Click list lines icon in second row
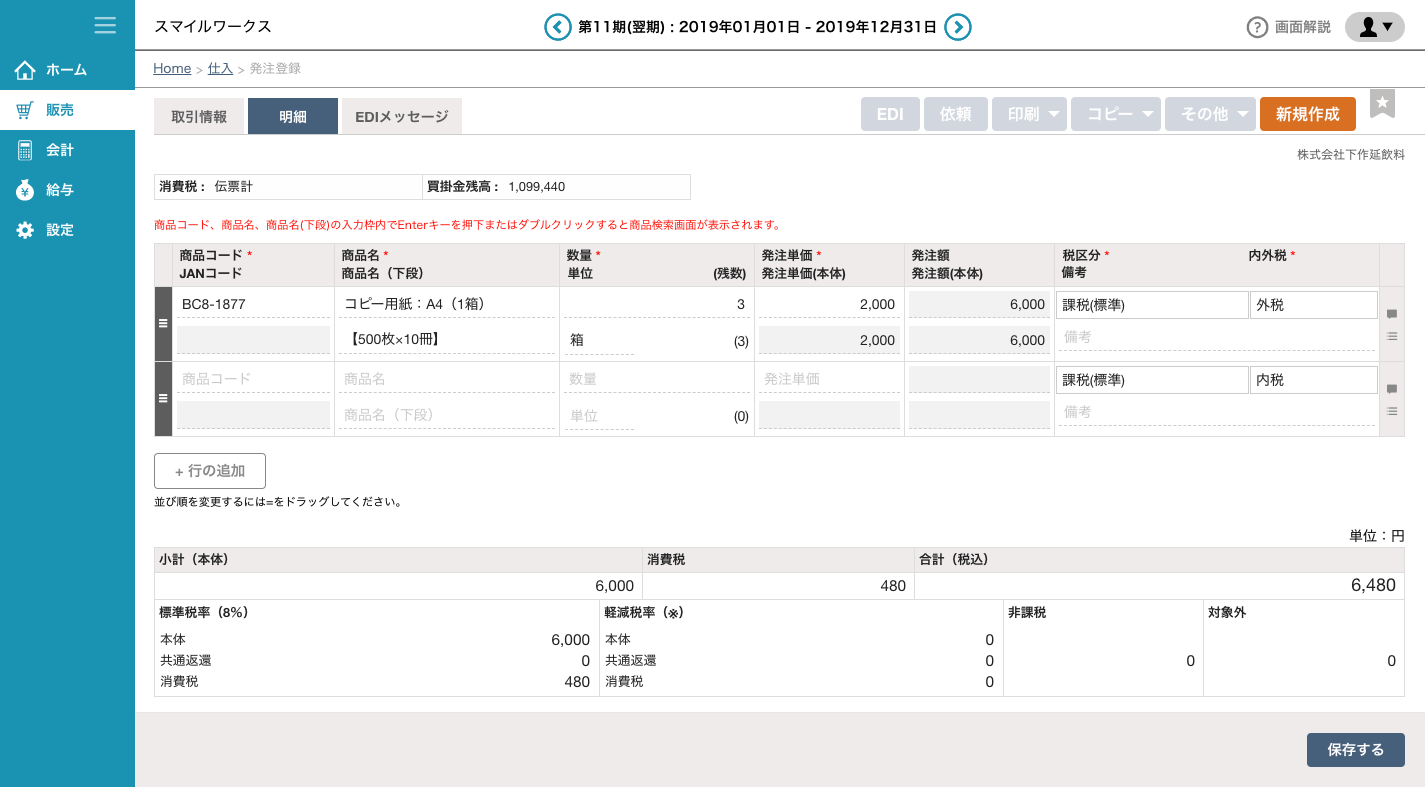The width and height of the screenshot is (1425, 787). point(1392,411)
